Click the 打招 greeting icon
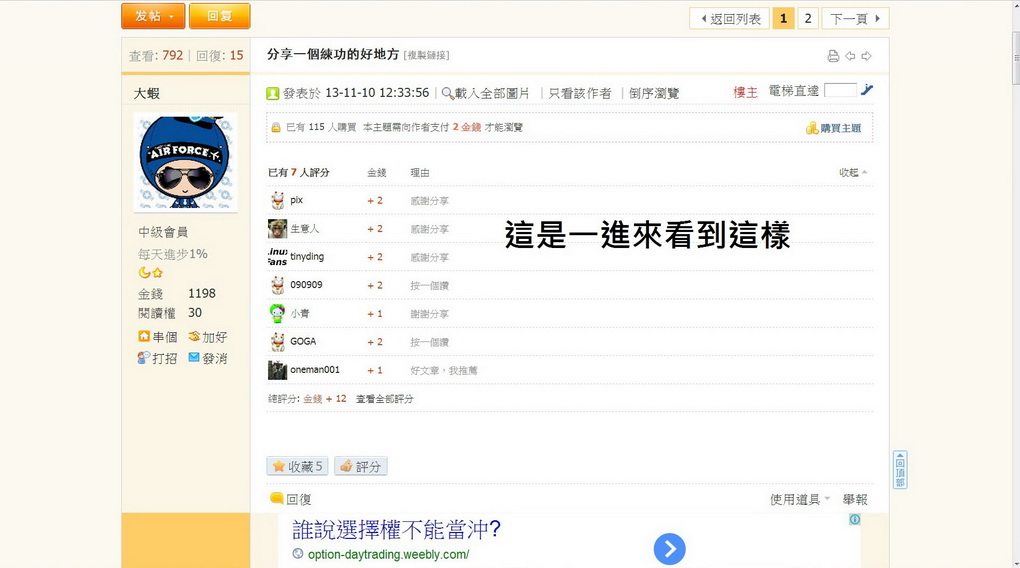Image resolution: width=1020 pixels, height=568 pixels. tap(144, 357)
